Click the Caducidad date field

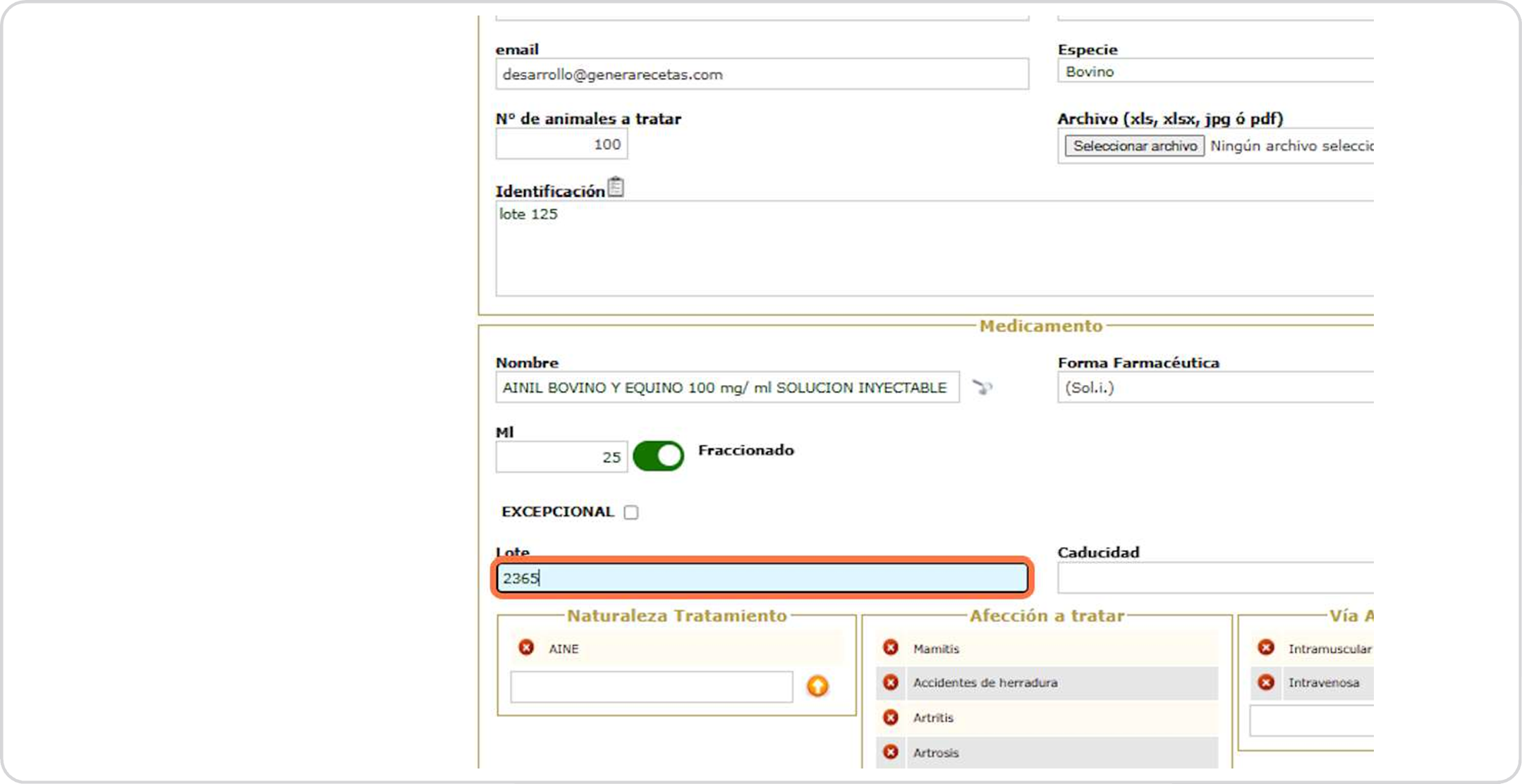tap(1214, 578)
